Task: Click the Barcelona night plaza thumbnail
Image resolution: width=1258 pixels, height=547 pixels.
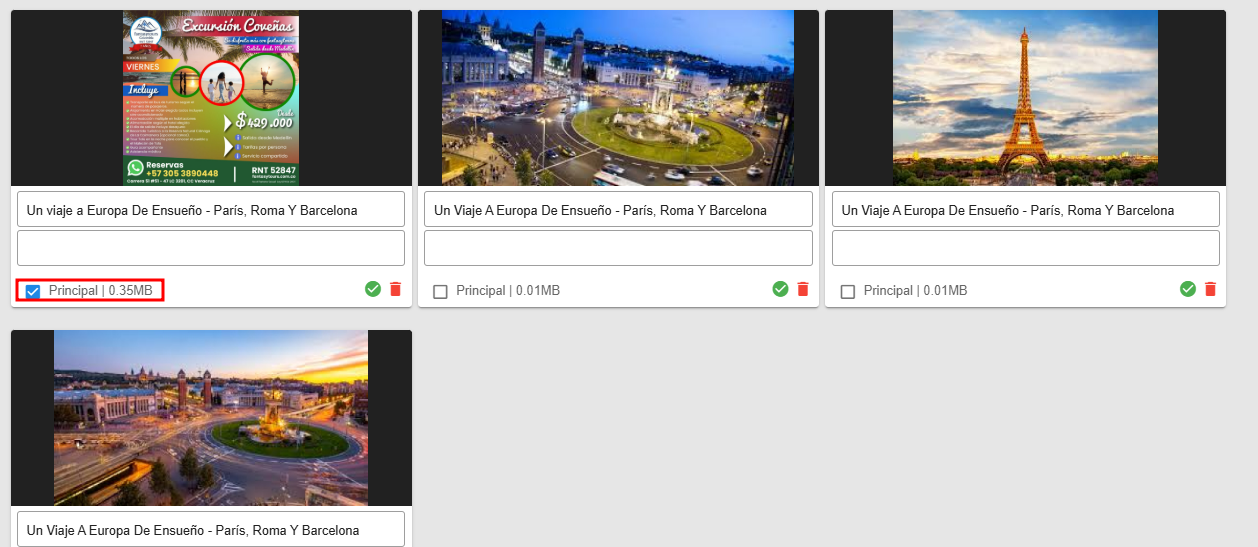Action: 618,98
